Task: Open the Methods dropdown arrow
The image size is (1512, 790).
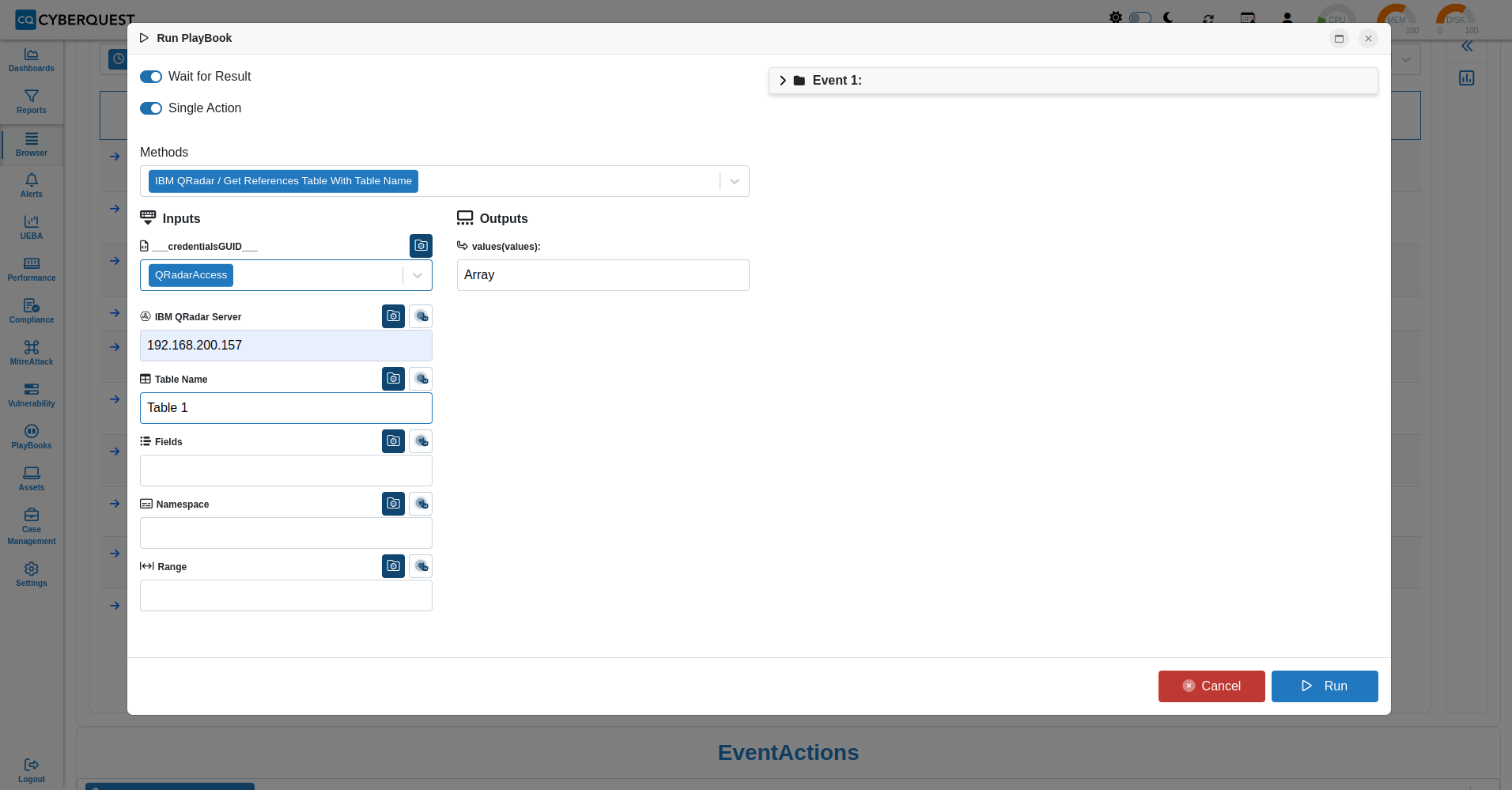Action: coord(735,181)
